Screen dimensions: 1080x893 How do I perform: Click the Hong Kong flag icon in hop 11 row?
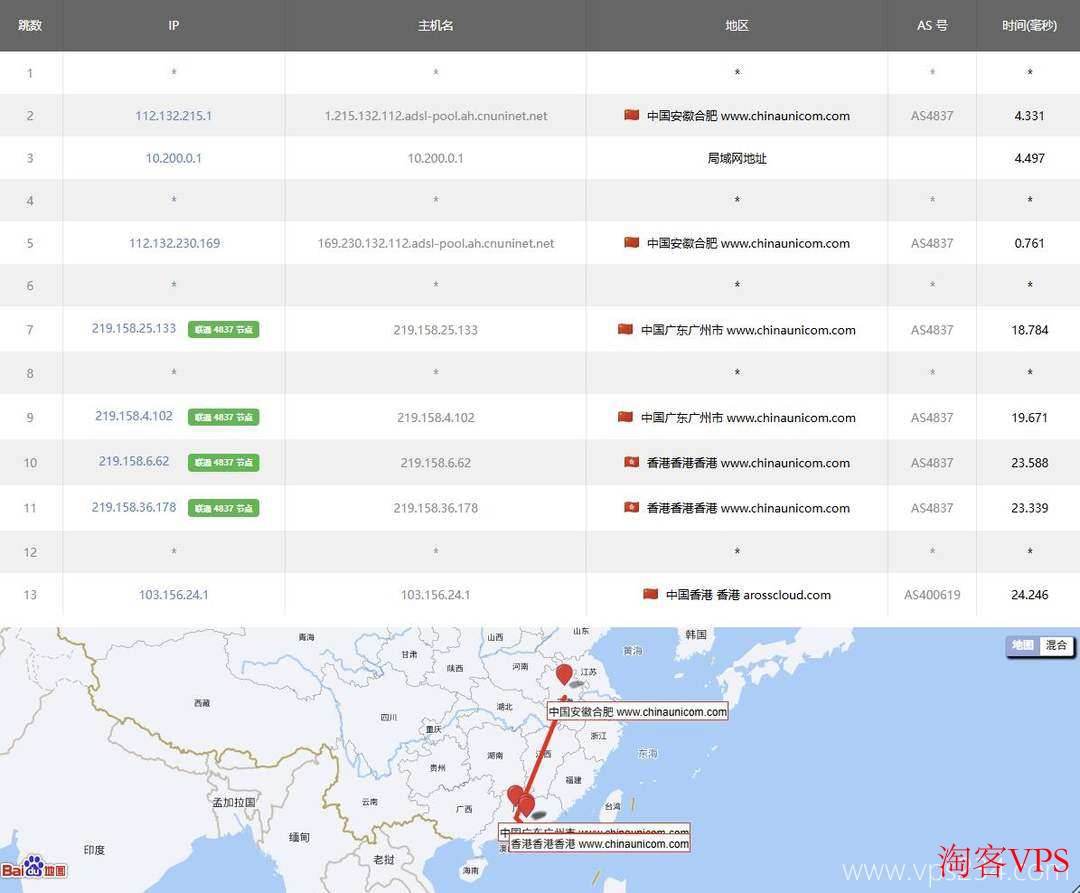click(x=632, y=507)
